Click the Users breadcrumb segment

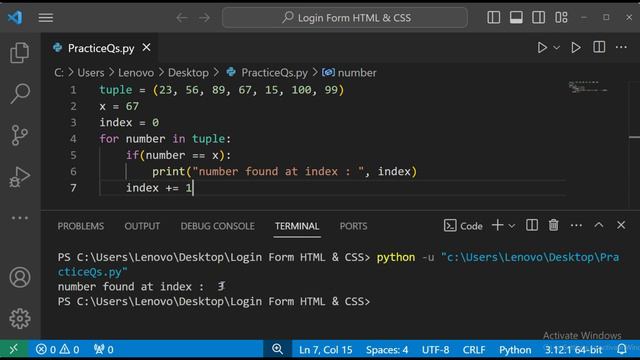[x=91, y=73]
